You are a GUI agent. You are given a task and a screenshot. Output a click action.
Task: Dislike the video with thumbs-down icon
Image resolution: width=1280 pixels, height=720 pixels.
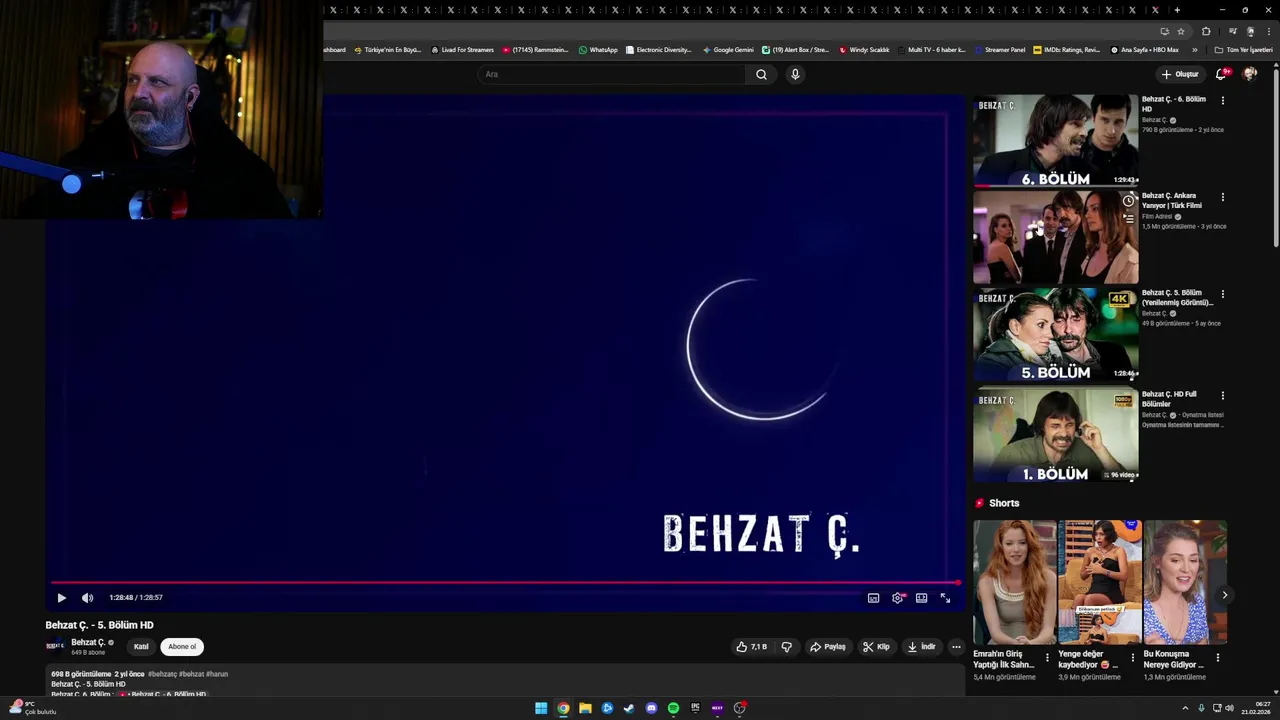coord(786,647)
